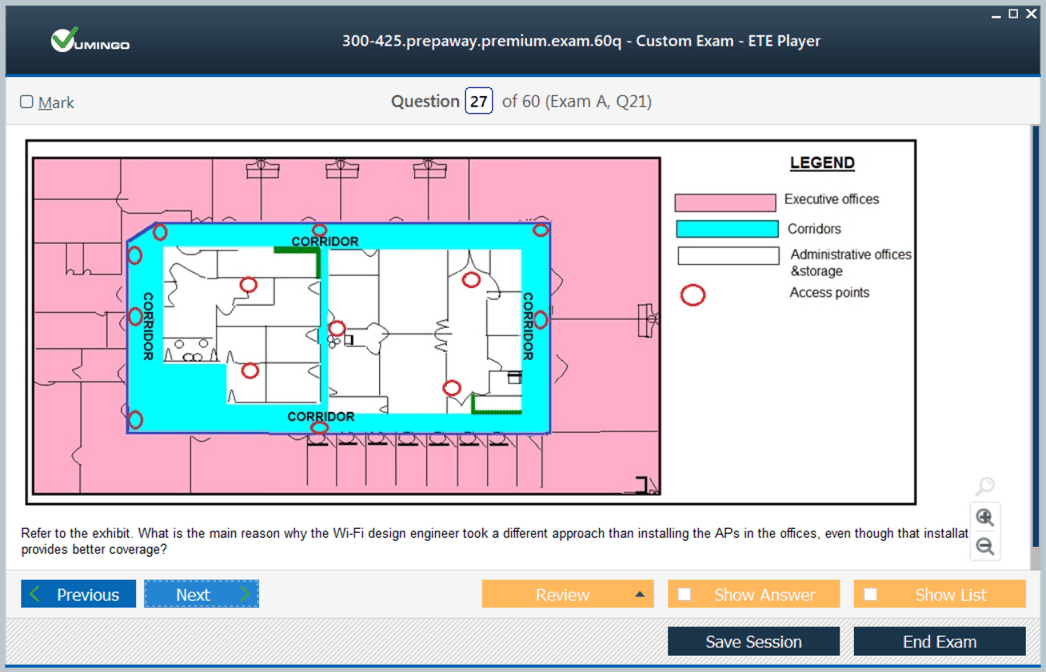Click the grayed reset zoom magnifier icon

click(x=985, y=486)
